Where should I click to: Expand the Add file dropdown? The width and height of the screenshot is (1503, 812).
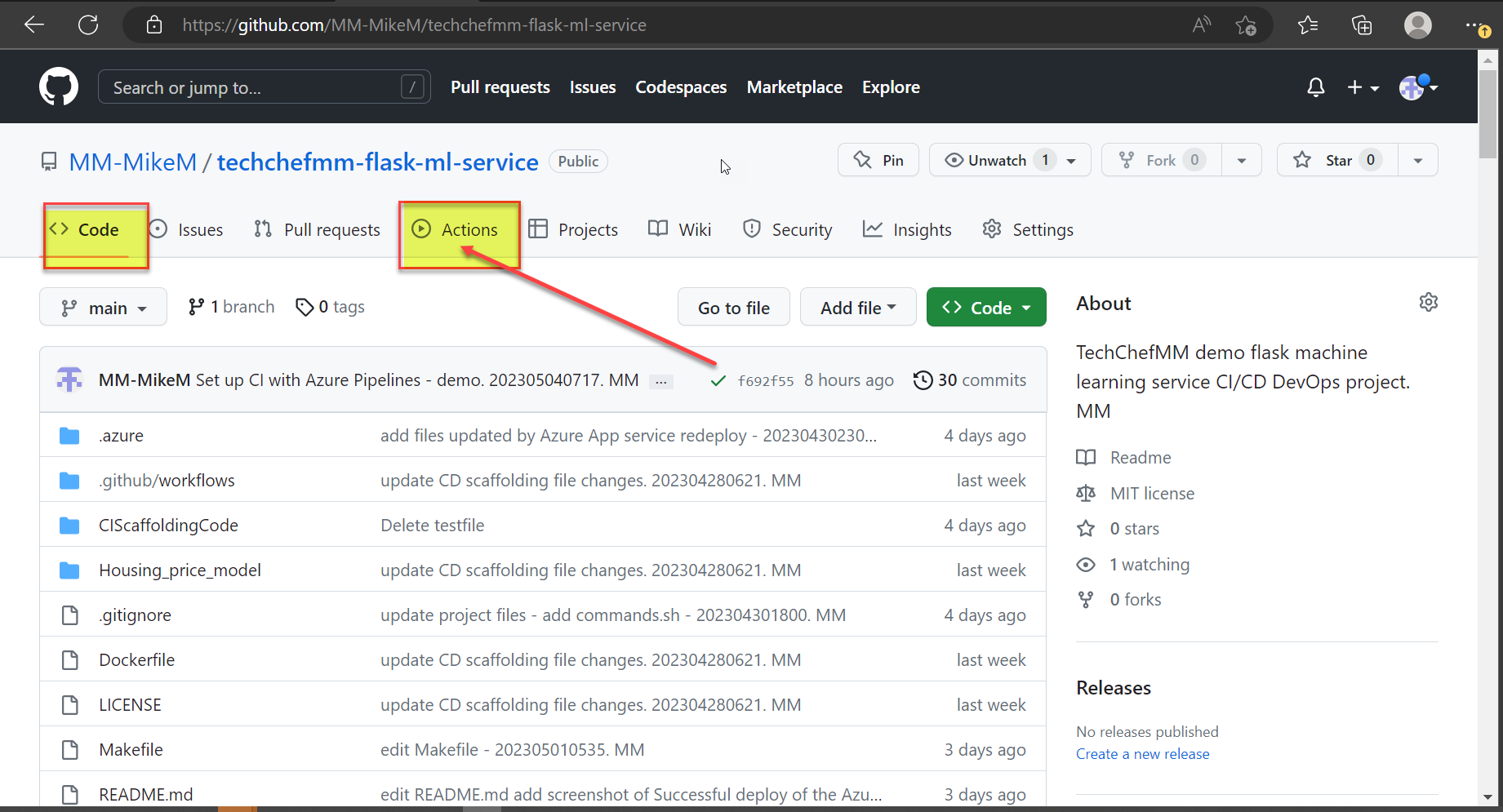pos(857,307)
